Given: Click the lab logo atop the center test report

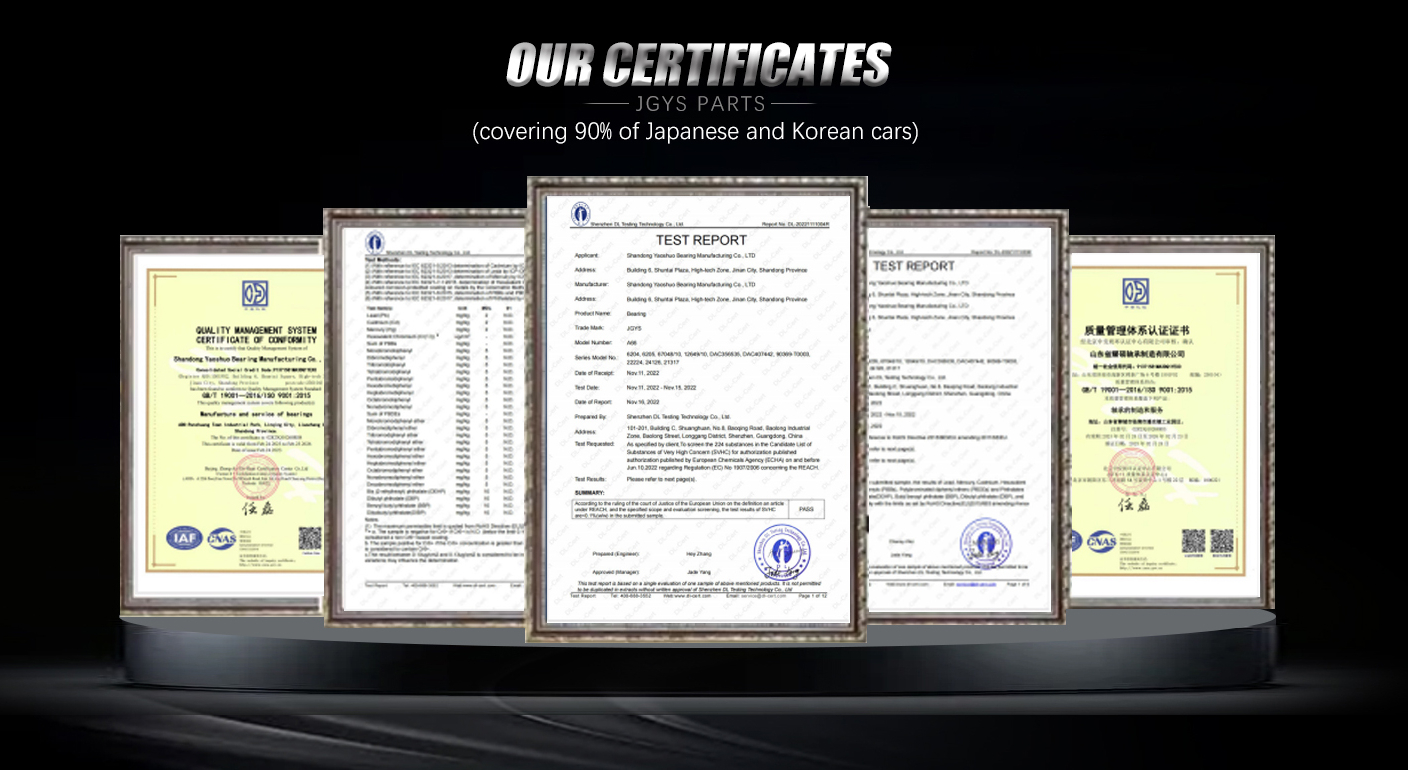Looking at the screenshot, I should (x=581, y=213).
